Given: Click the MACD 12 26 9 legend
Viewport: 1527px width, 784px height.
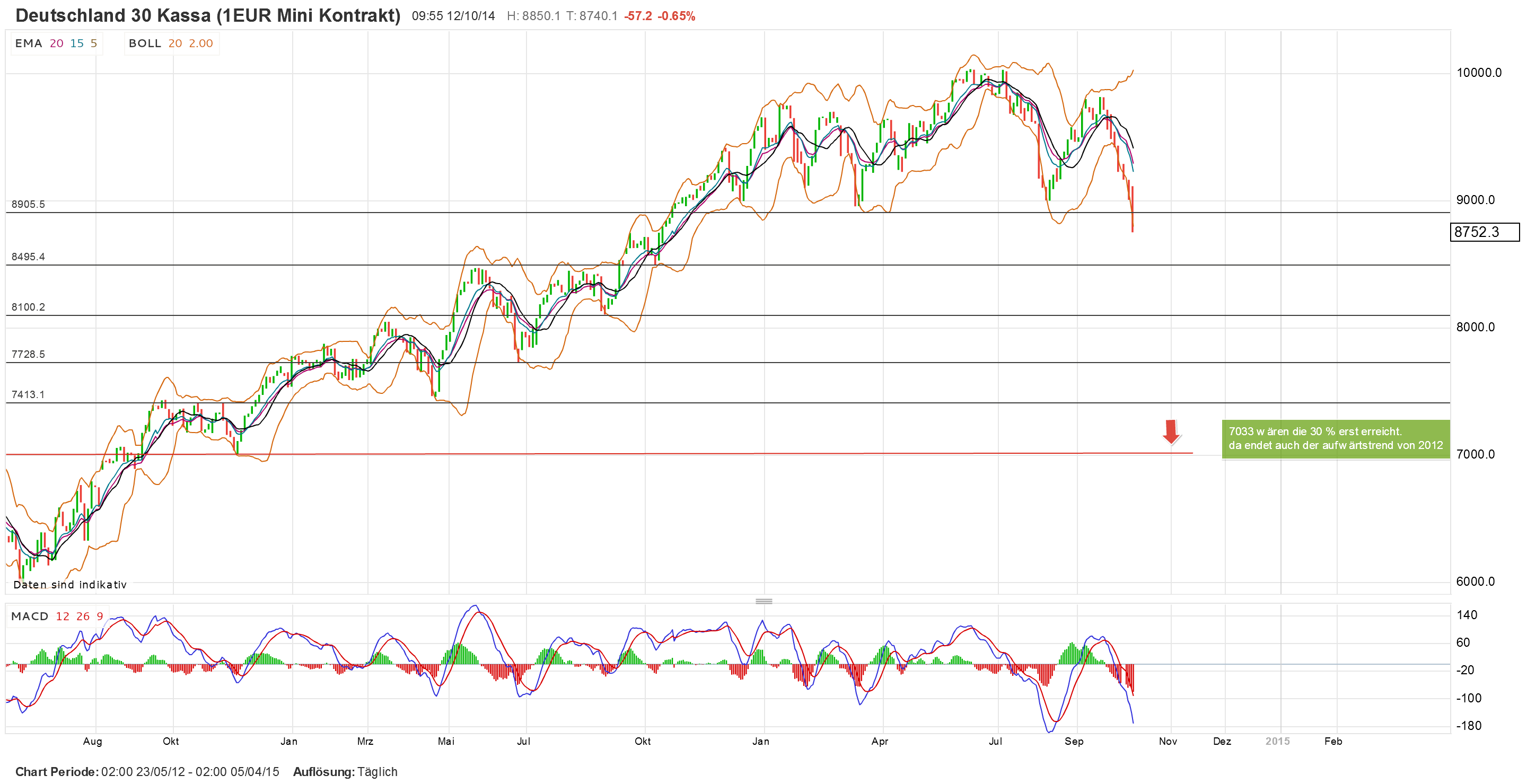Looking at the screenshot, I should (56, 616).
